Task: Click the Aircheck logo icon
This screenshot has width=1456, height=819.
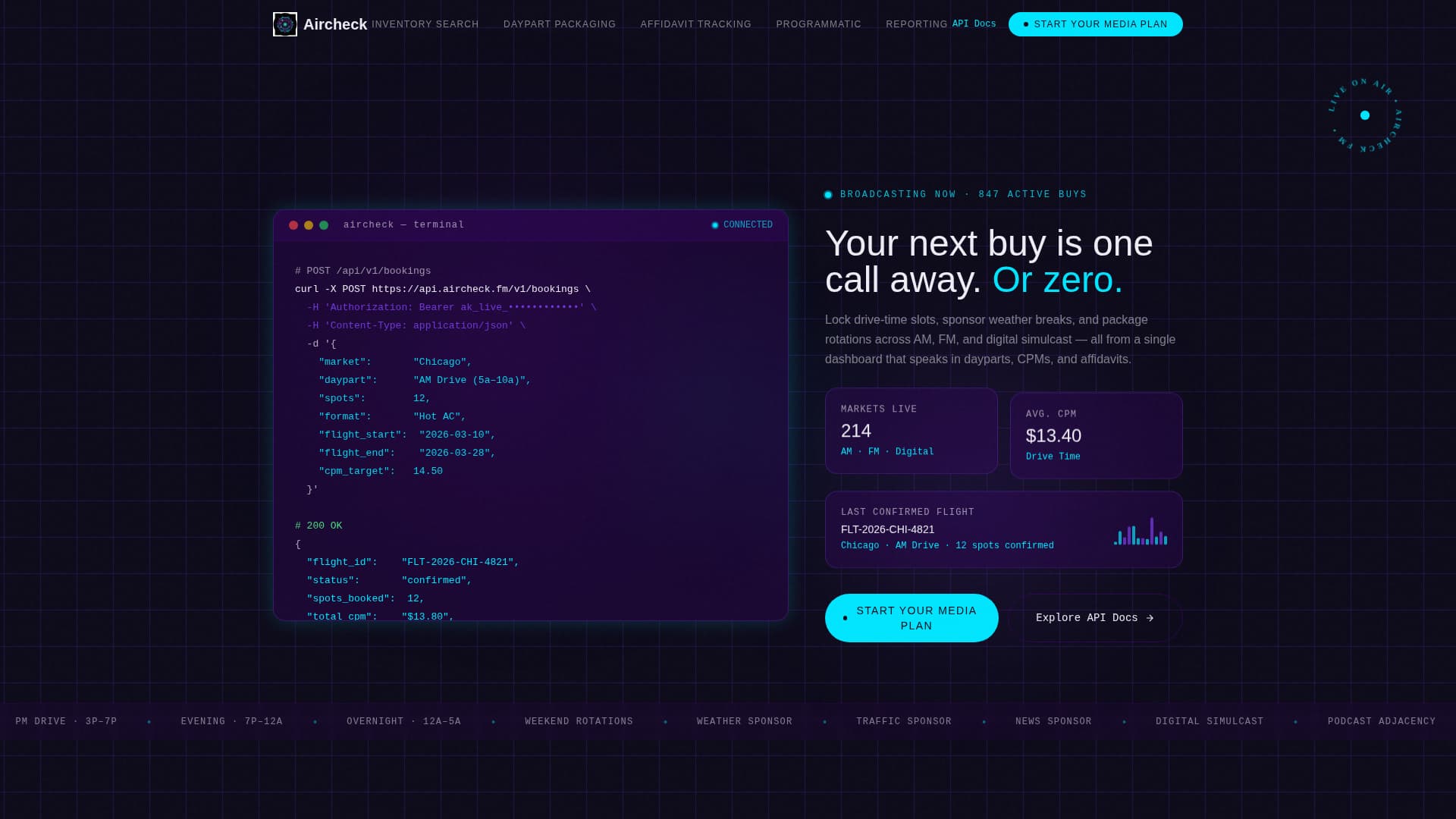Action: click(x=285, y=24)
